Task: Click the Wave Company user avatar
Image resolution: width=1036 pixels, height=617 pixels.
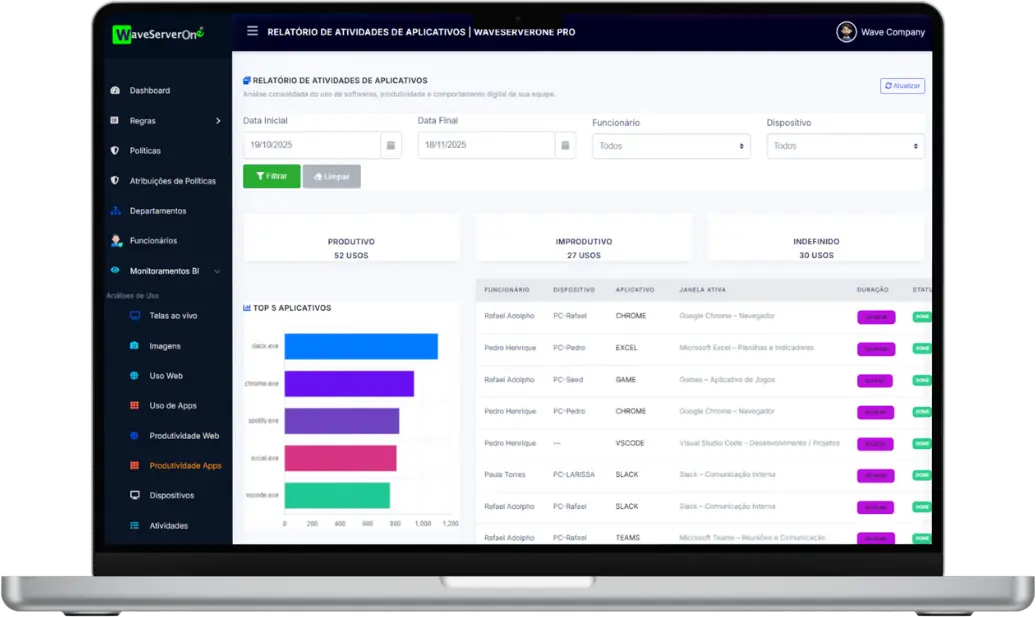Action: (x=846, y=32)
